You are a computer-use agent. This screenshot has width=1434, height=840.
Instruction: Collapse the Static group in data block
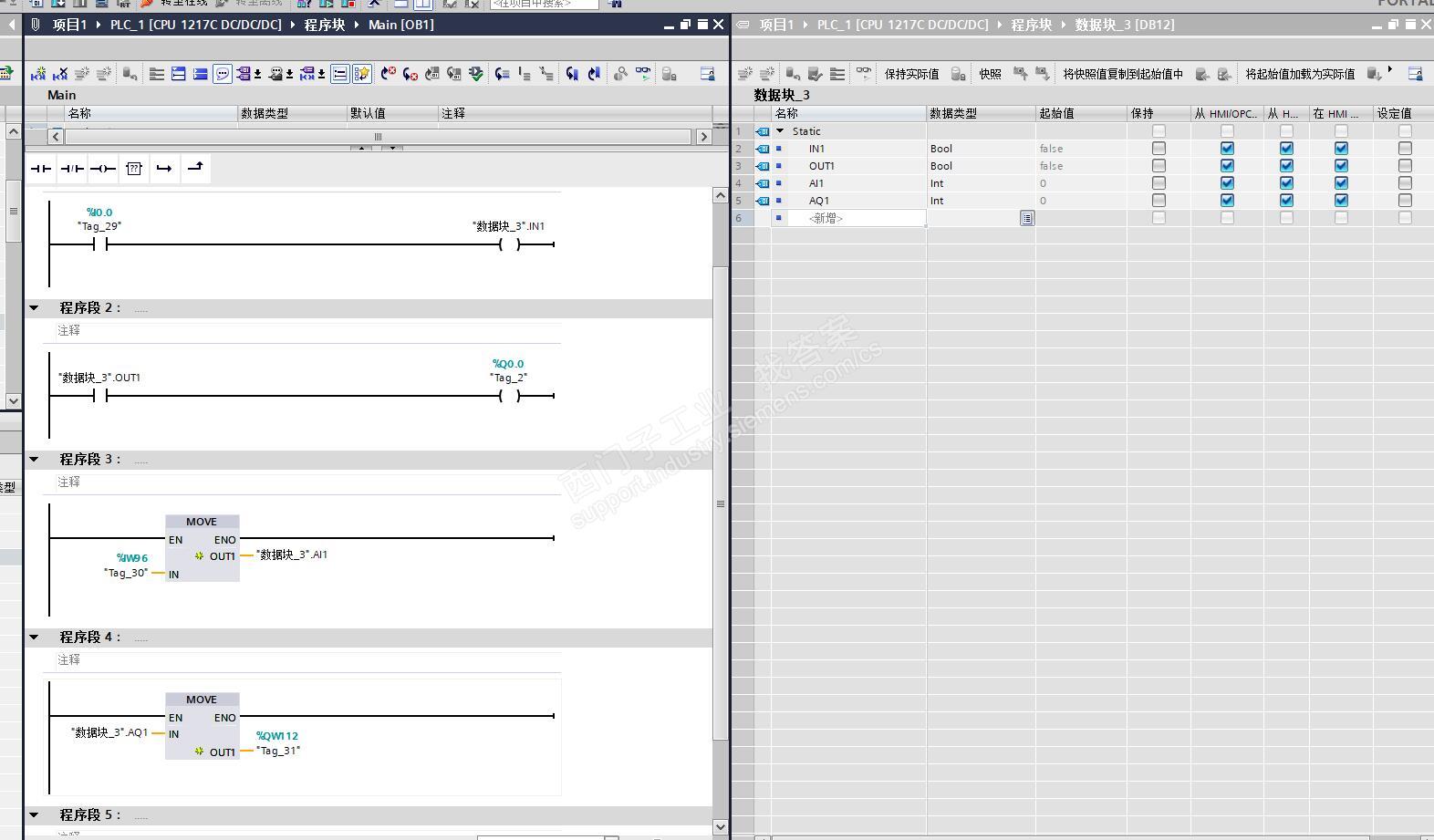click(780, 131)
